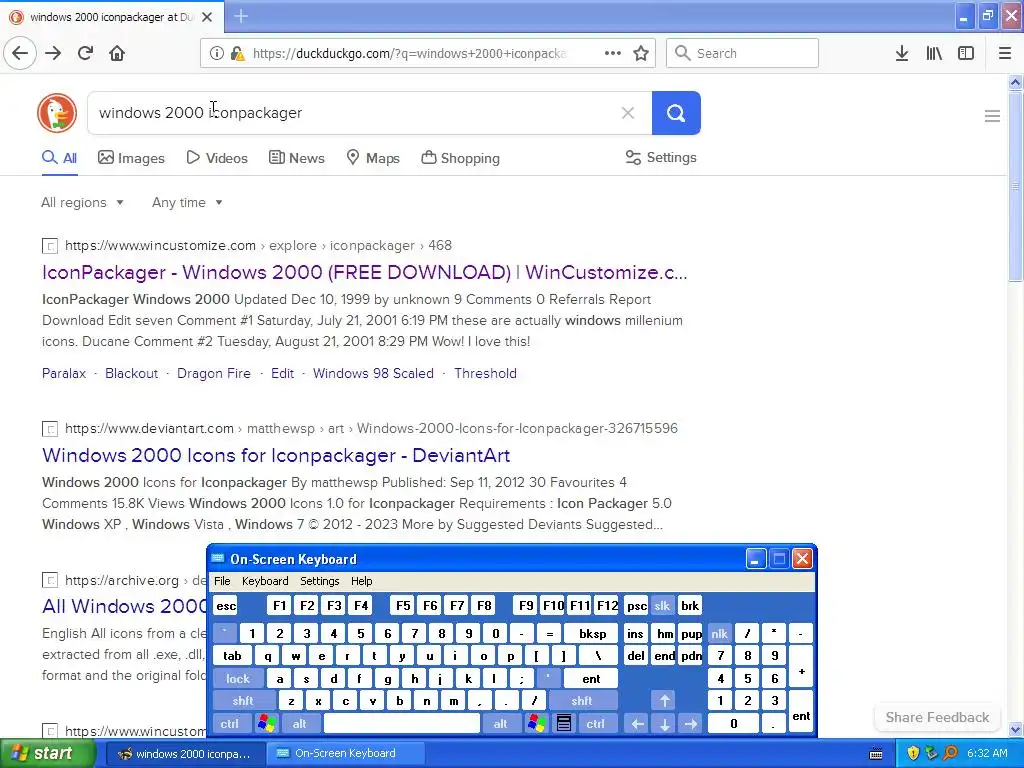1024x768 pixels.
Task: Click the left Windows key on On-Screen Keyboard
Action: click(266, 724)
